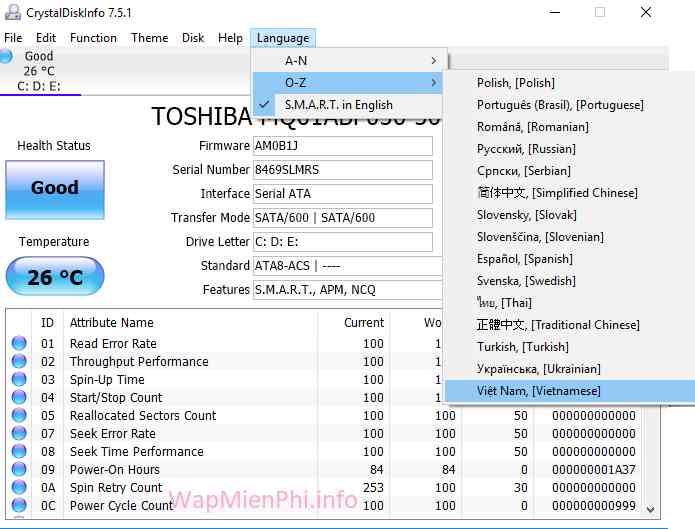The height and width of the screenshot is (529, 695).
Task: Open the Edit menu
Action: point(46,38)
